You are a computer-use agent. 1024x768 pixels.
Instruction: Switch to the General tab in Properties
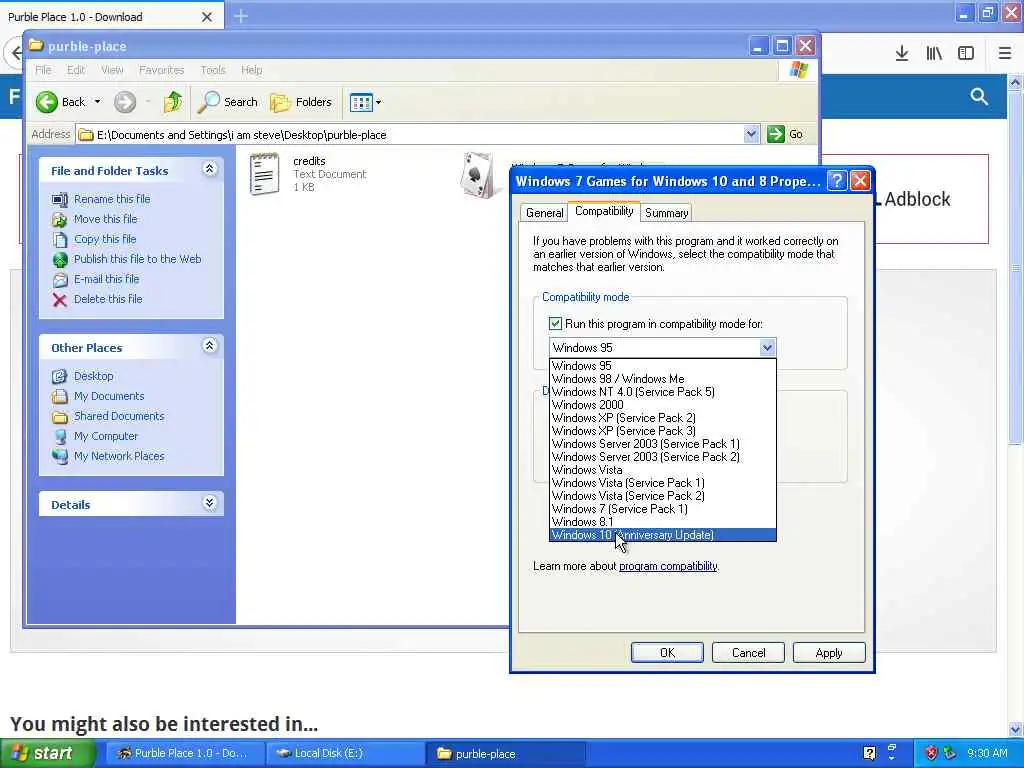click(544, 213)
